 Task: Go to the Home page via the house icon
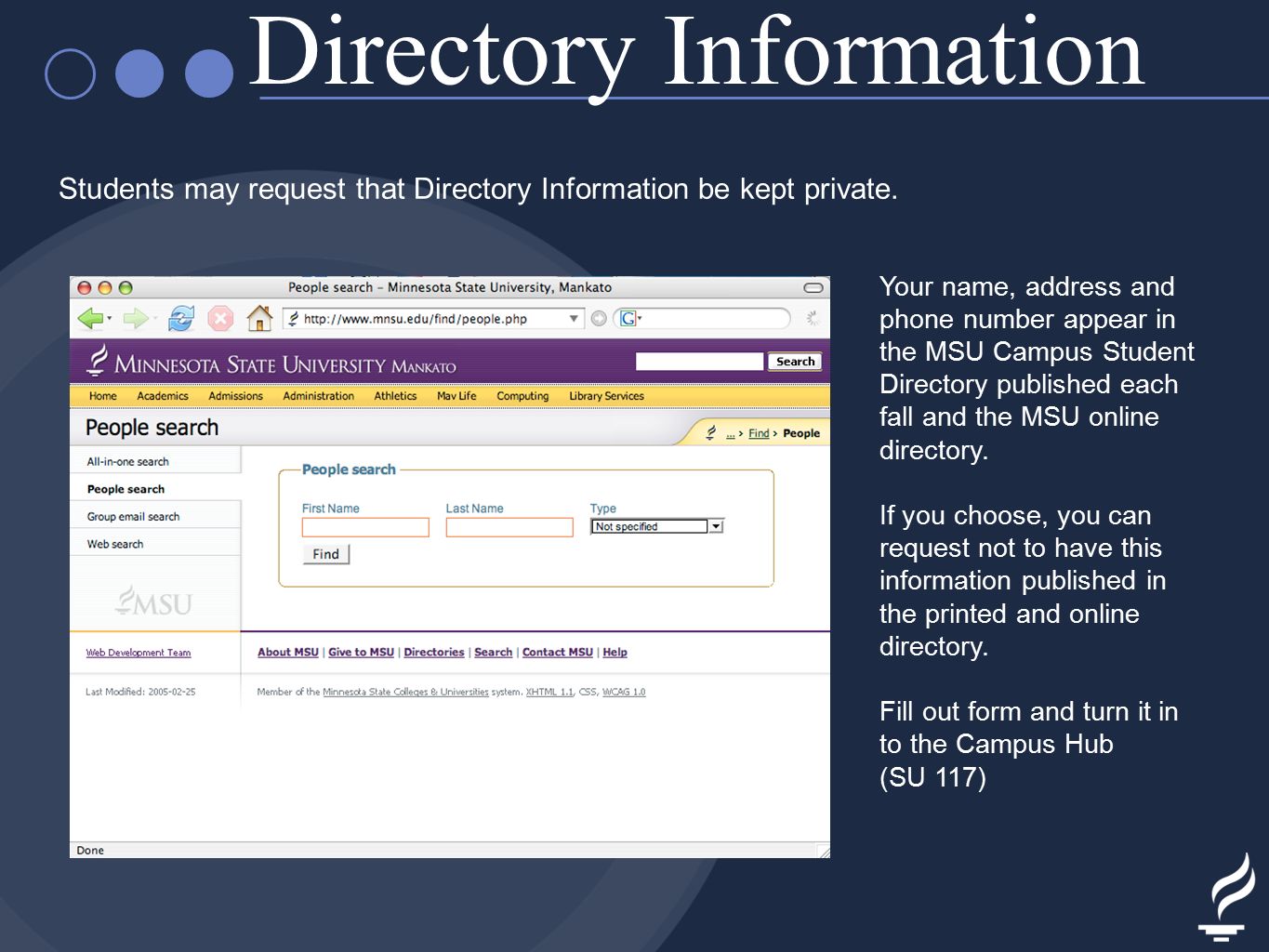pyautogui.click(x=259, y=319)
